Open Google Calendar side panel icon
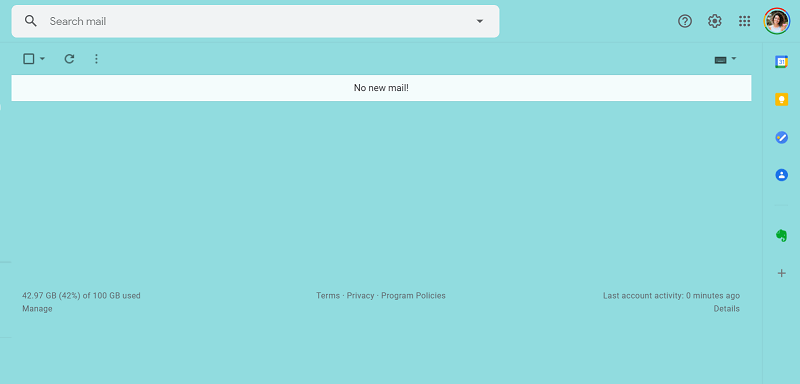This screenshot has width=800, height=384. tap(781, 61)
